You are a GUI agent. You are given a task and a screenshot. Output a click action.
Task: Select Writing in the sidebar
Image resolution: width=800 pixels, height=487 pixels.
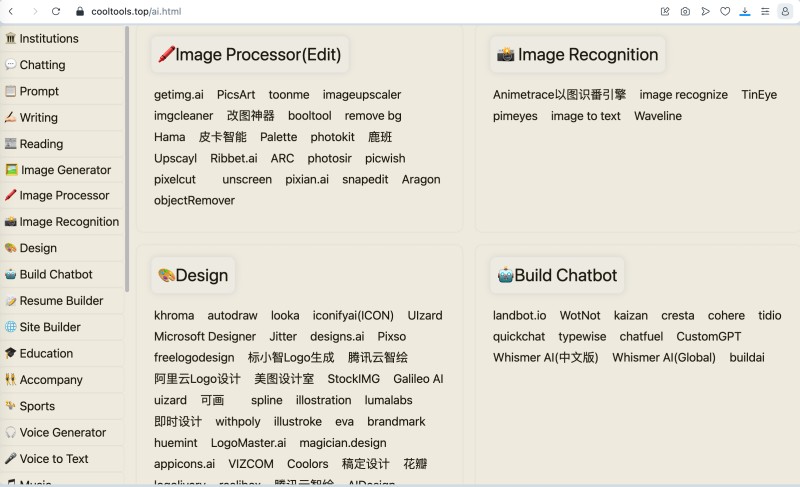point(62,117)
